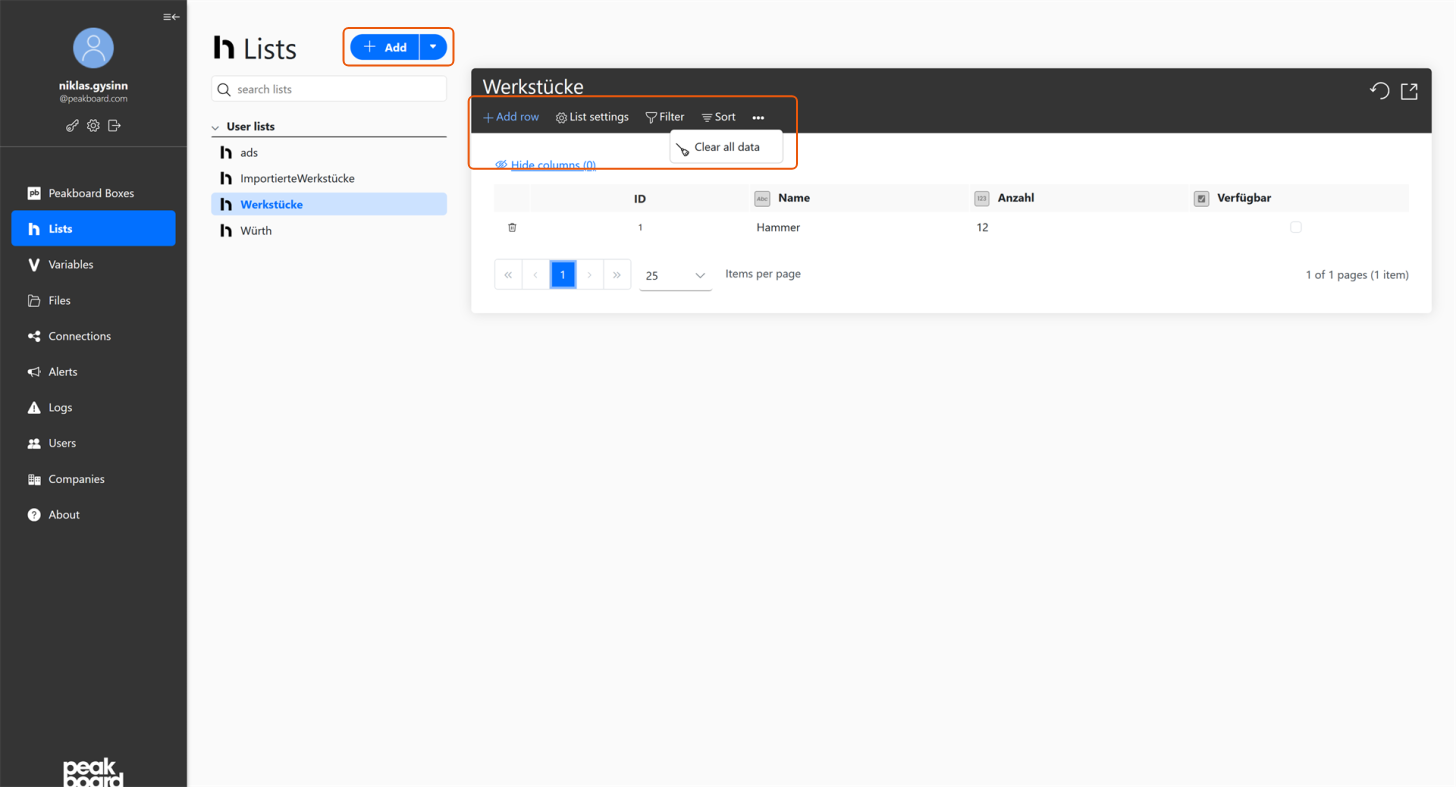Click the logout icon in sidebar

pos(114,126)
